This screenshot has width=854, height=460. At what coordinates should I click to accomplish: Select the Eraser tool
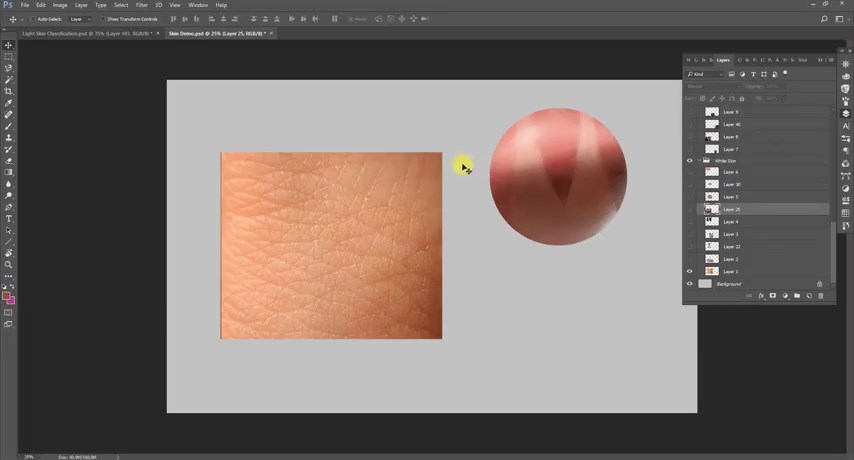click(x=9, y=161)
